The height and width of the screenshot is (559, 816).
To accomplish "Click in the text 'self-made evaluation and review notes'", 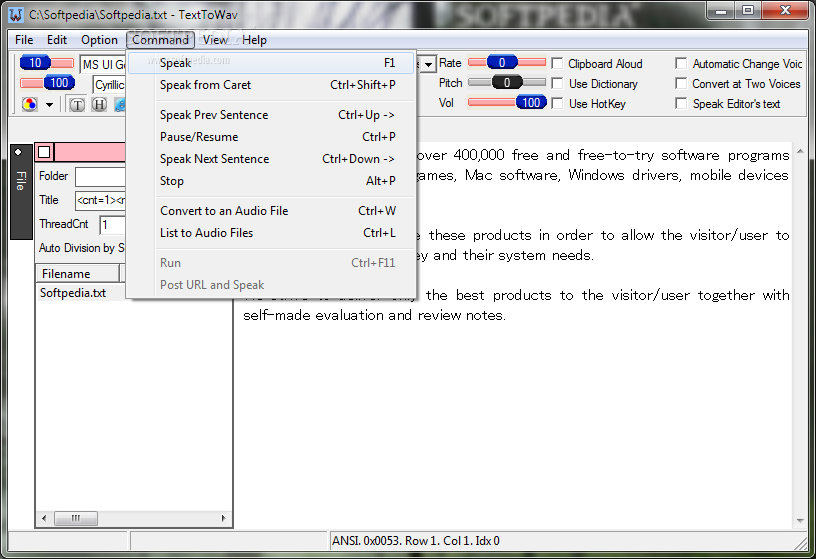I will (374, 315).
